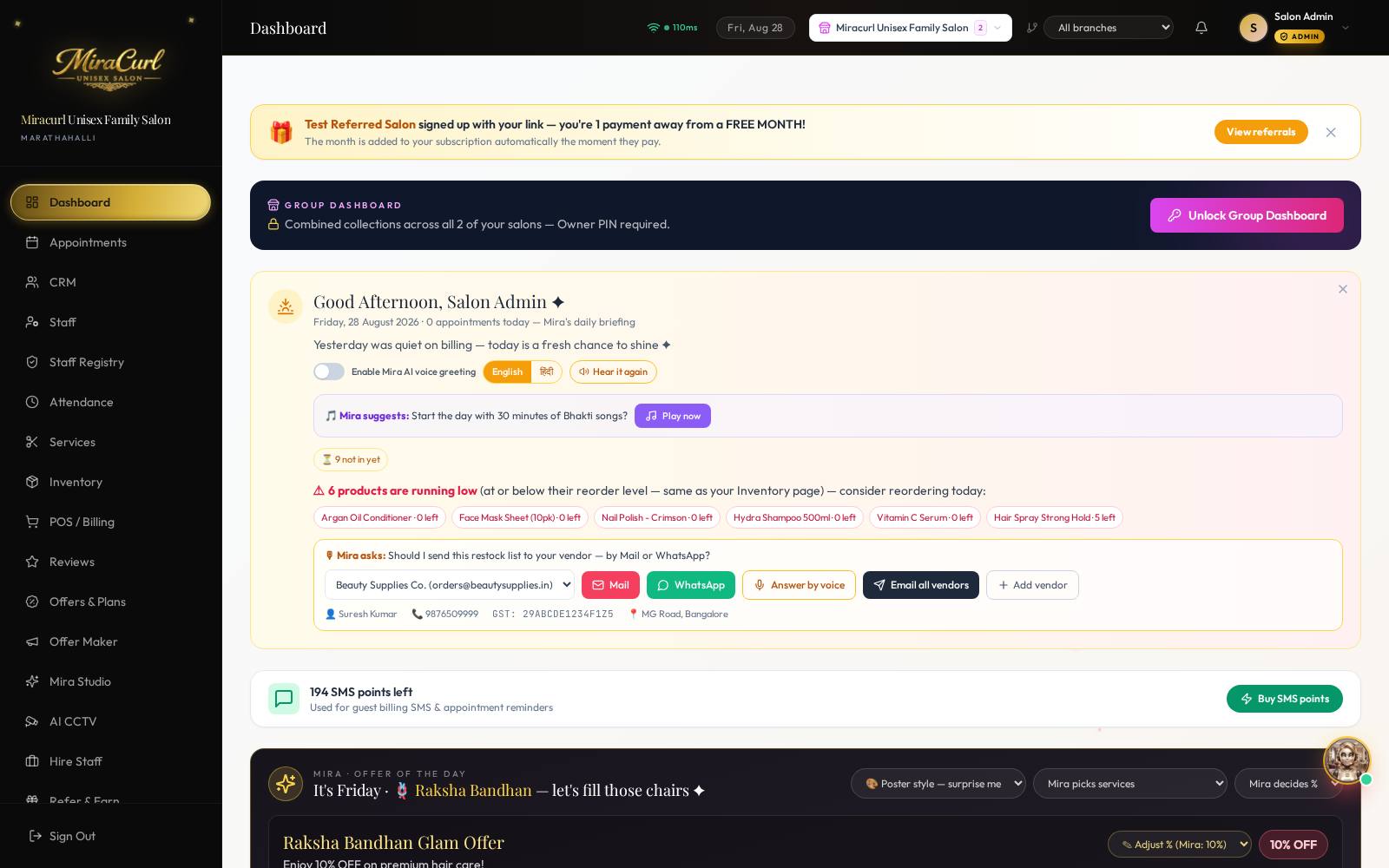The height and width of the screenshot is (868, 1389).
Task: Open the Adjust % (Mira: 10%) dropdown
Action: [1179, 844]
